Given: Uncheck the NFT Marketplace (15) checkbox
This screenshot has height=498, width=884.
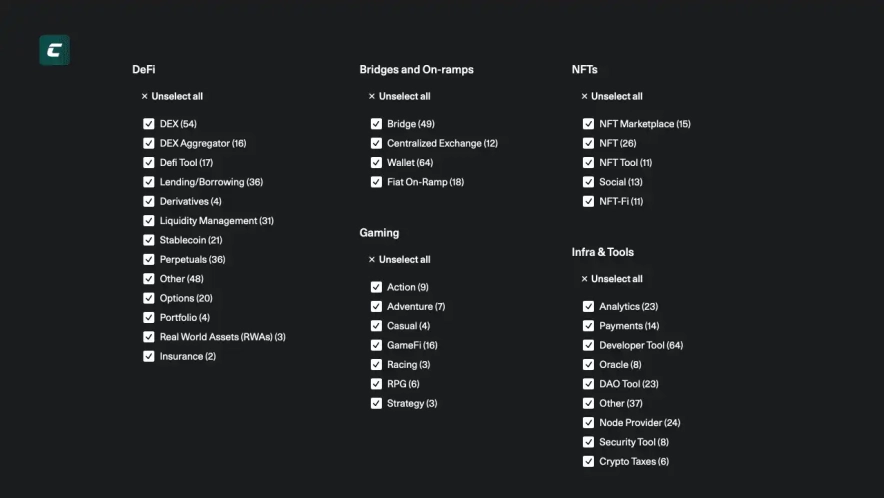Looking at the screenshot, I should 589,124.
